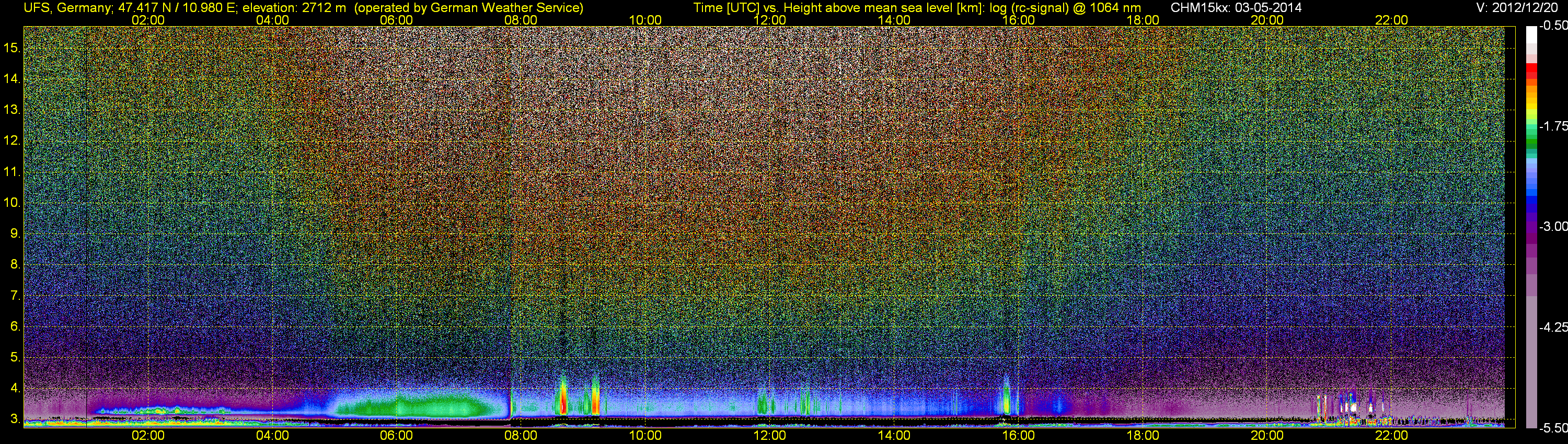The image size is (1568, 444).
Task: Click the 04:00 label on bottom time axis
Action: (x=272, y=436)
